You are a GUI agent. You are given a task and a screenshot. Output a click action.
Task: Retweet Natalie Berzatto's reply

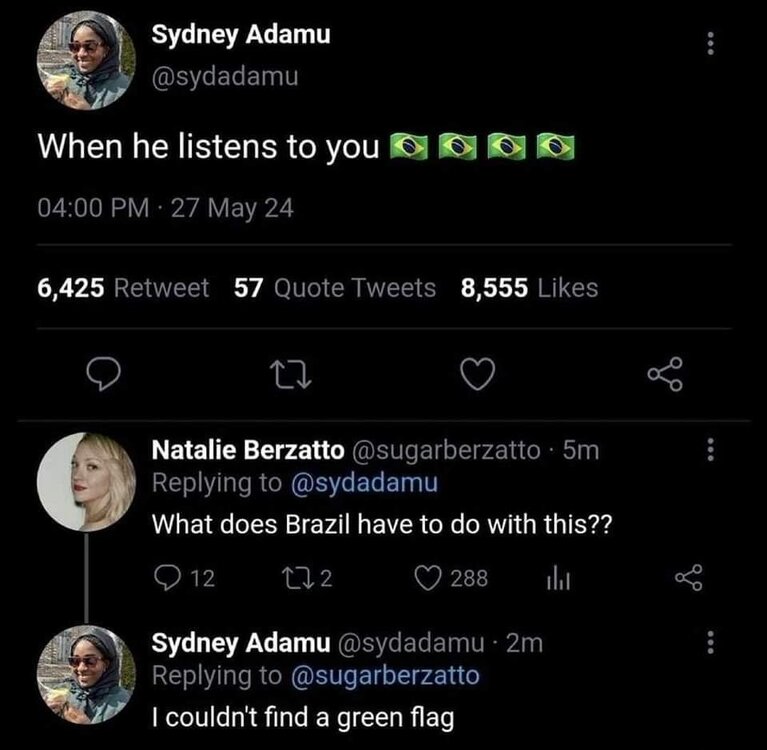(308, 578)
